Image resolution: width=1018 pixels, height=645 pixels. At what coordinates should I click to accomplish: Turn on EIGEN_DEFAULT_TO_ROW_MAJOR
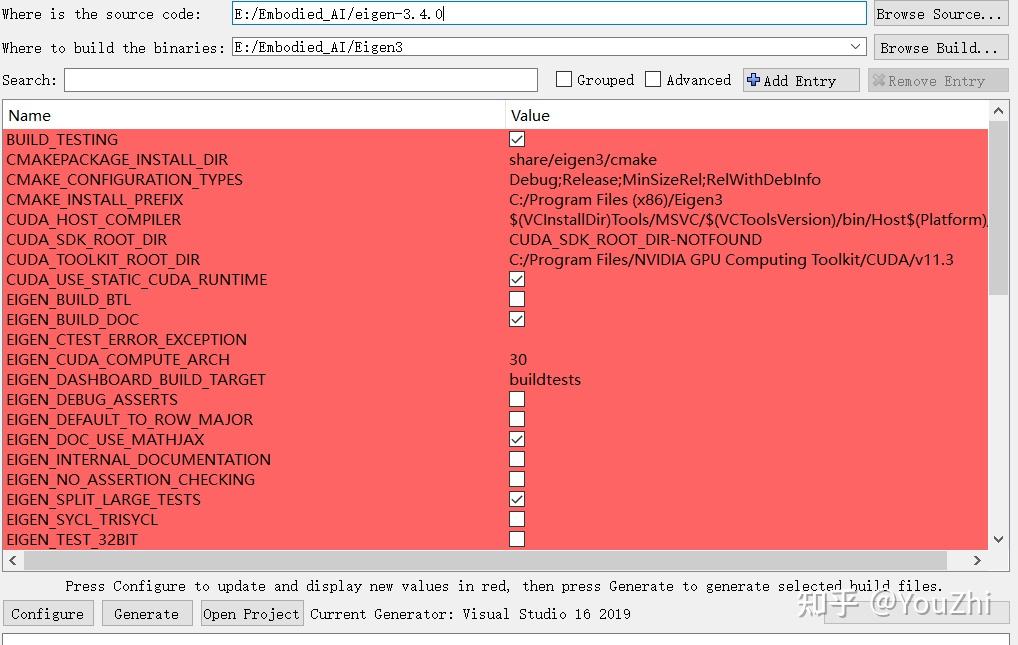click(x=517, y=419)
